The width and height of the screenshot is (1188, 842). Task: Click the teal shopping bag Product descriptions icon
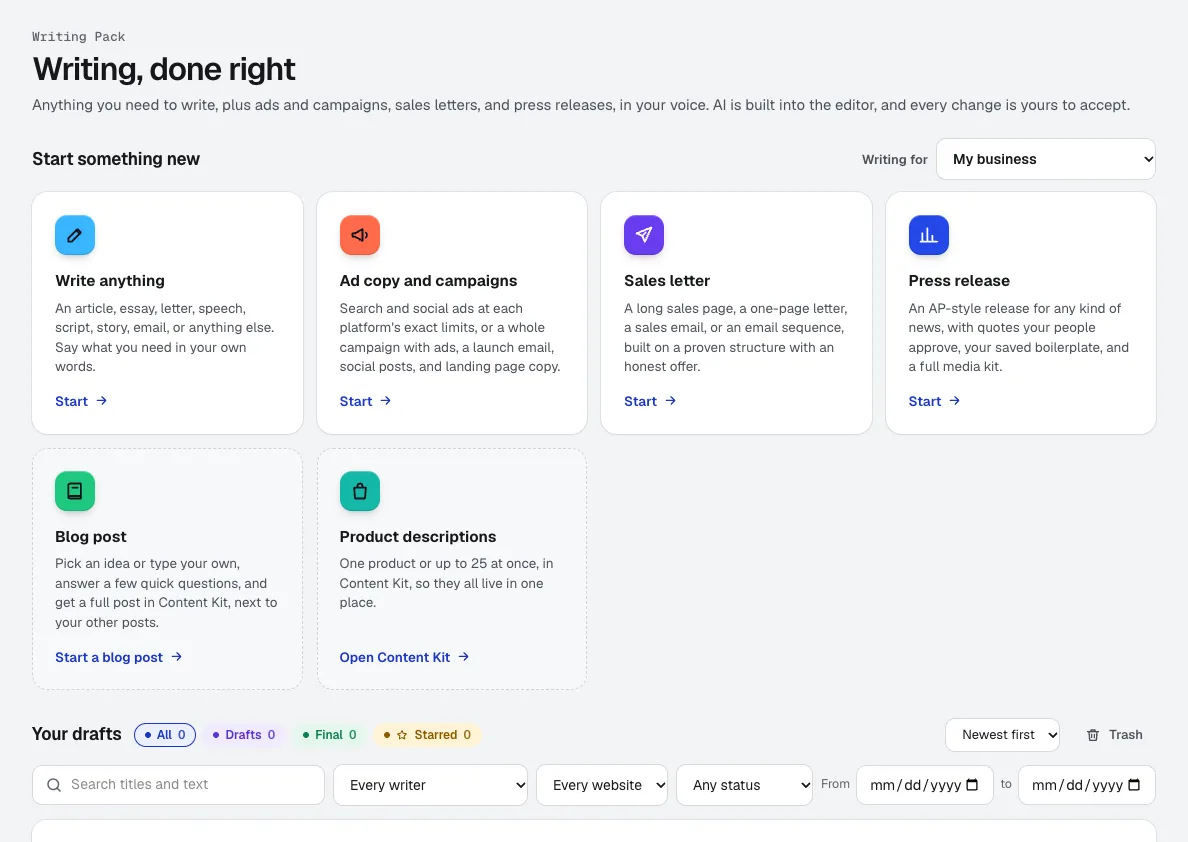[360, 491]
